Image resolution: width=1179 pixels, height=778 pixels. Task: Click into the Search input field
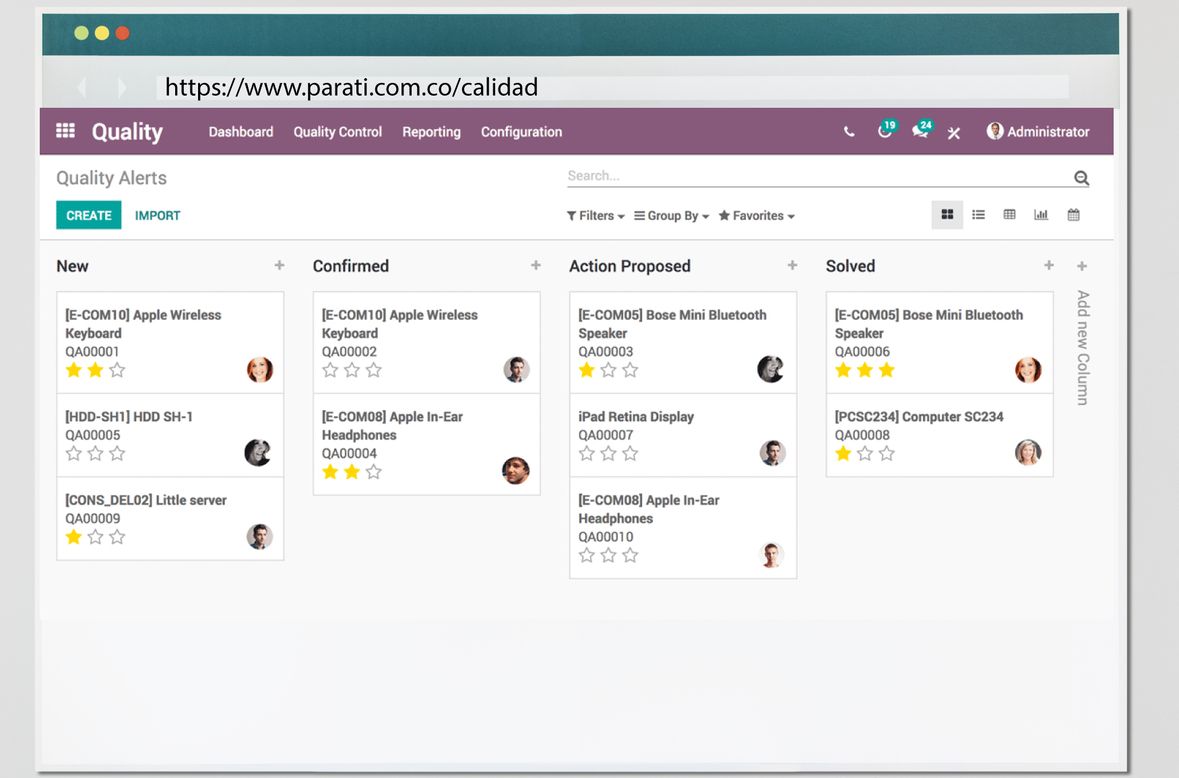pos(815,176)
